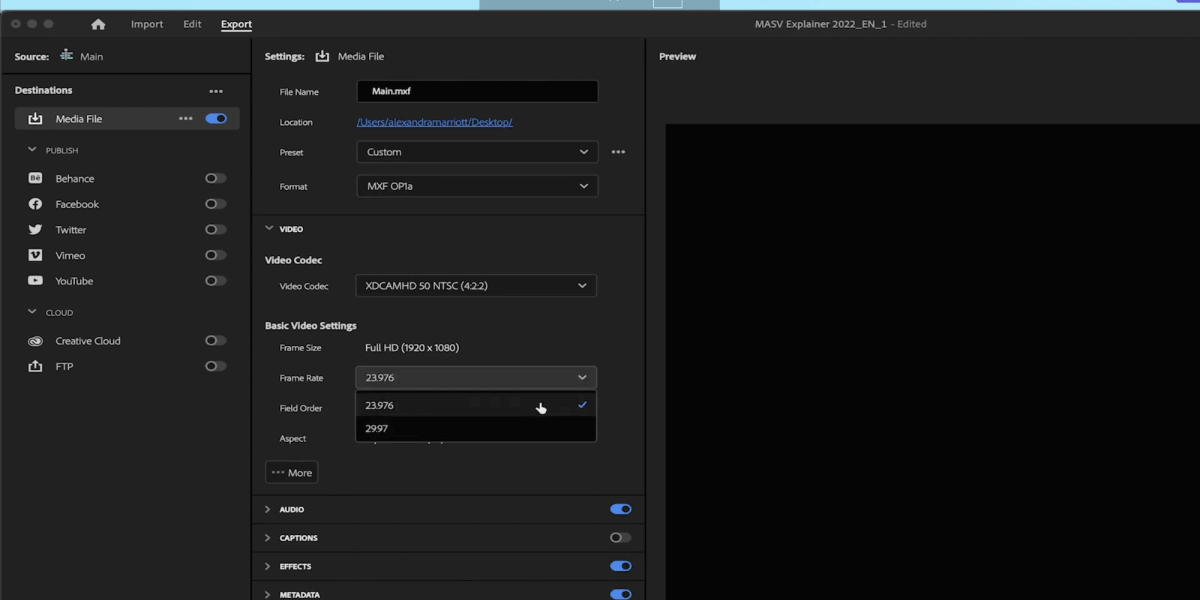
Task: Choose 29.97 frame rate option
Action: pos(476,428)
